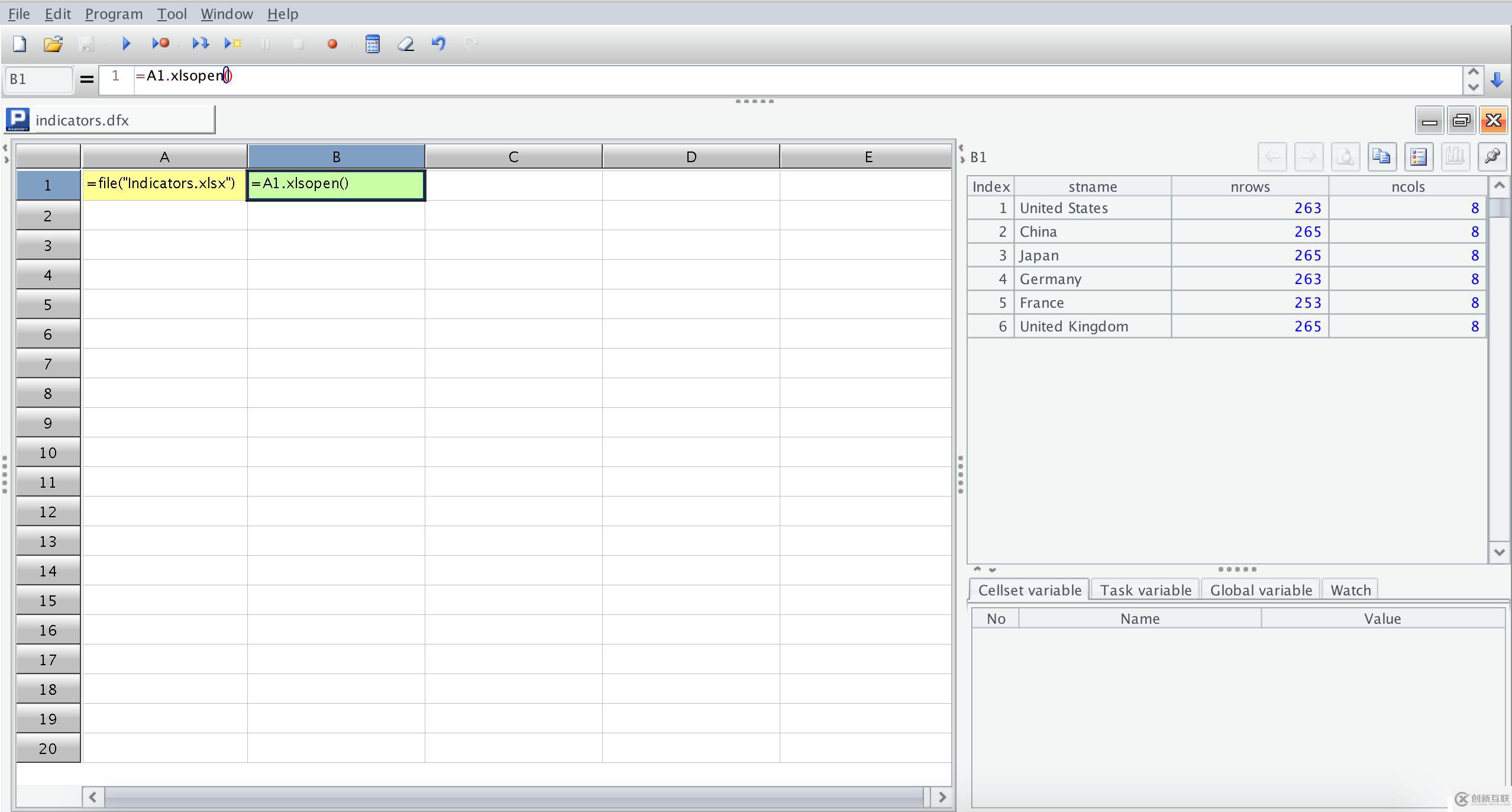Toggle the red breakpoint dot in the toolbar
Viewport: 1512px width, 812px height.
[x=332, y=44]
